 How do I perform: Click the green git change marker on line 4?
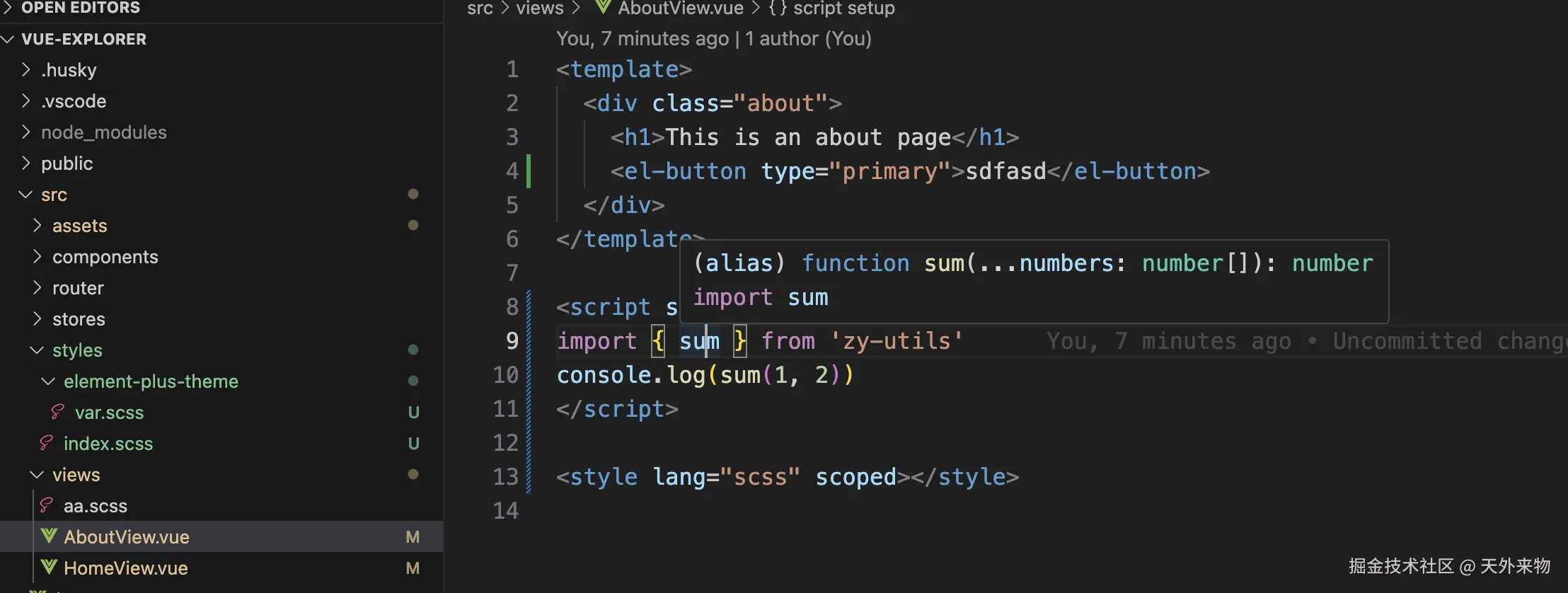coord(529,171)
